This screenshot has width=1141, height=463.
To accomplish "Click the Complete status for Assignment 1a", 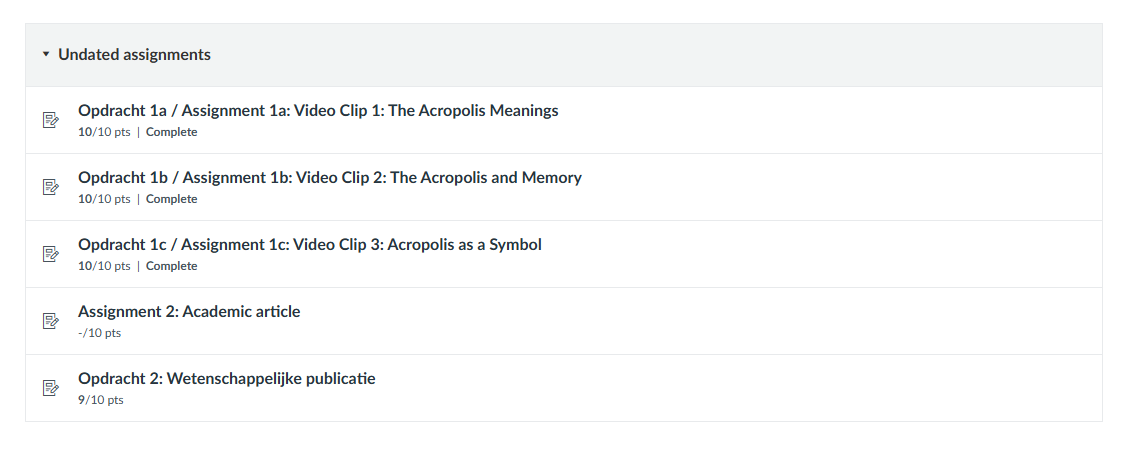I will (171, 132).
